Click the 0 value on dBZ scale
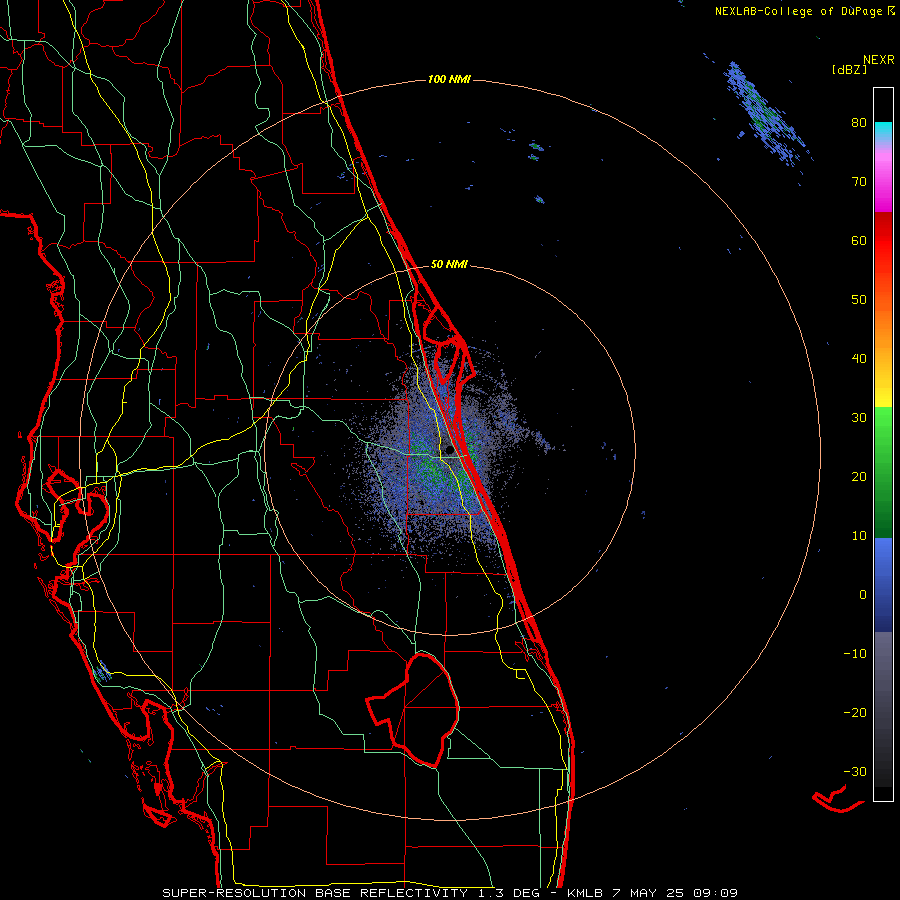This screenshot has width=900, height=900. coord(863,595)
